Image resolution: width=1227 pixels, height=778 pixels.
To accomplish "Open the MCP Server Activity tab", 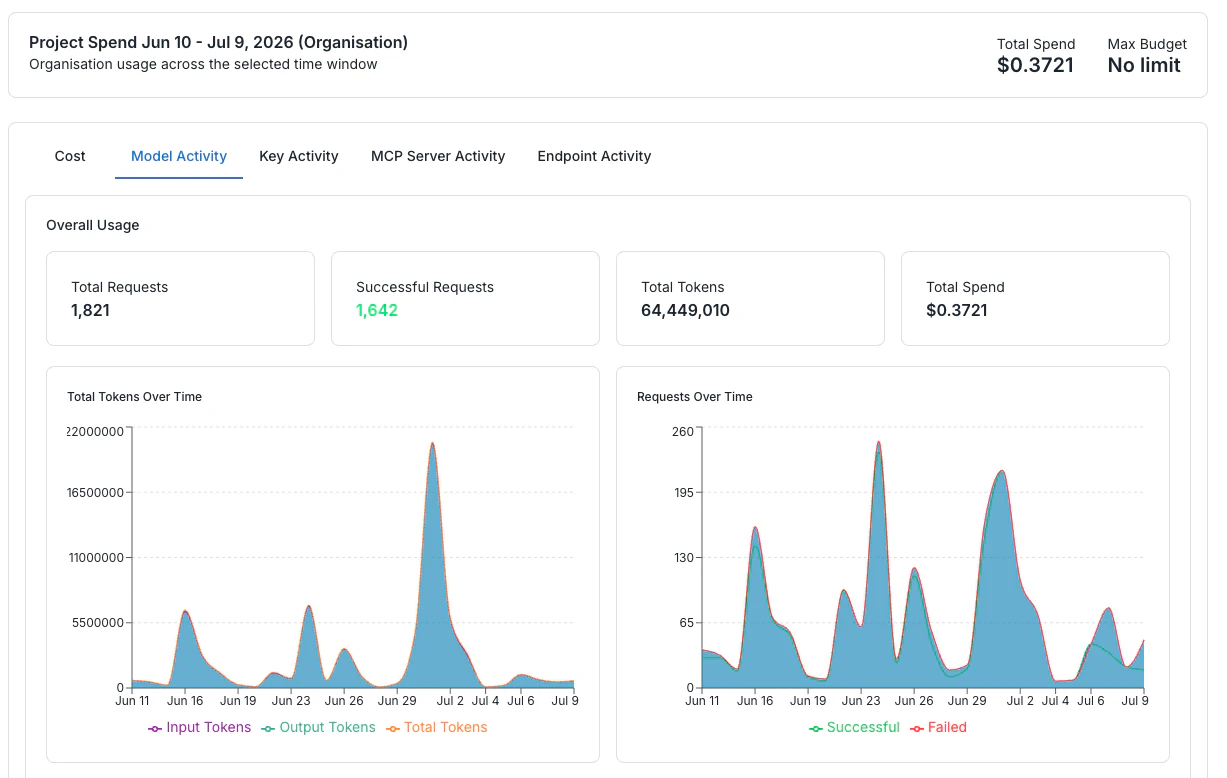I will [x=438, y=156].
